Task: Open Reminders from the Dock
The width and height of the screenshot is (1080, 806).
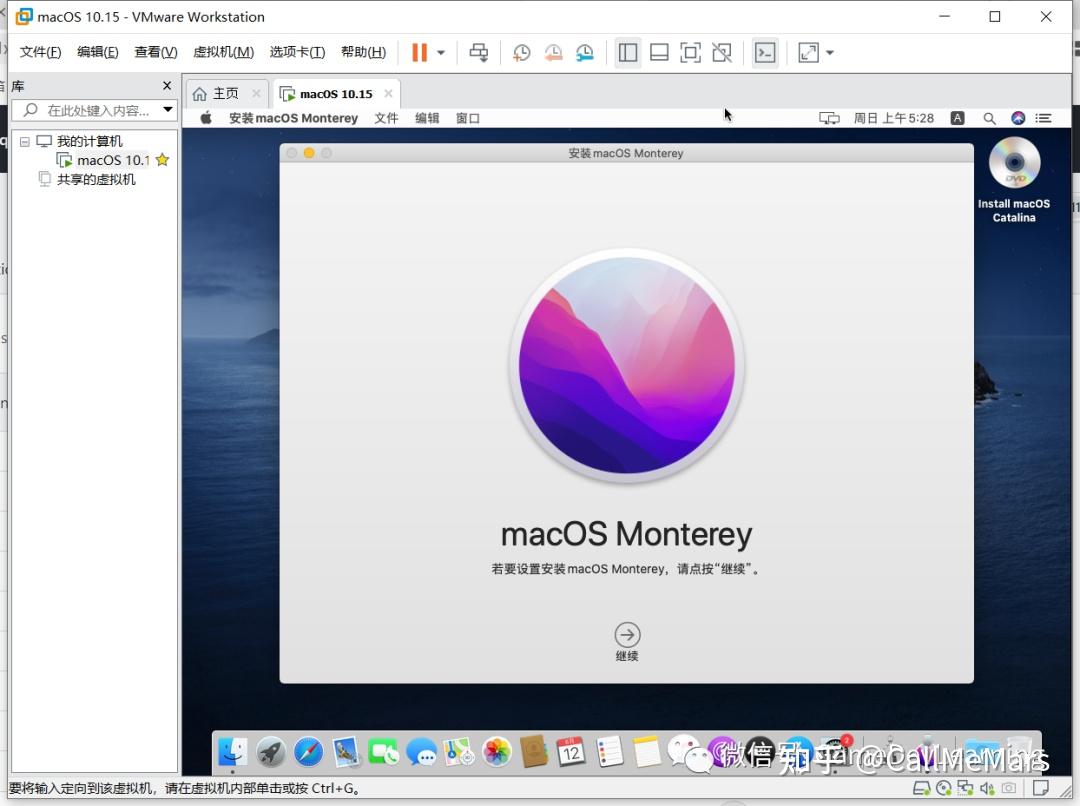Action: point(609,752)
